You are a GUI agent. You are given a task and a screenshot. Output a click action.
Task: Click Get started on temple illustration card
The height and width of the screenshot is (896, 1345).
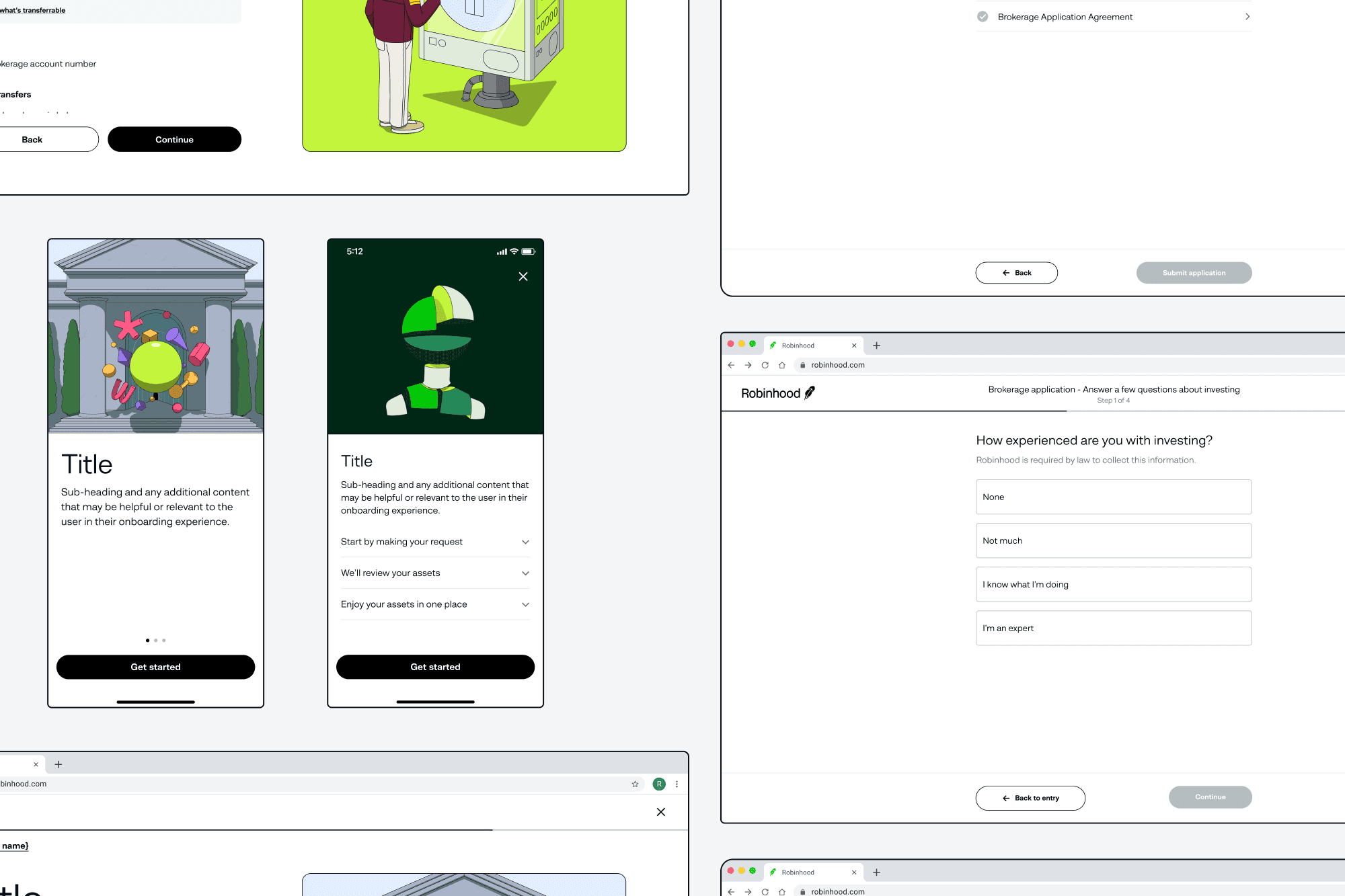155,667
